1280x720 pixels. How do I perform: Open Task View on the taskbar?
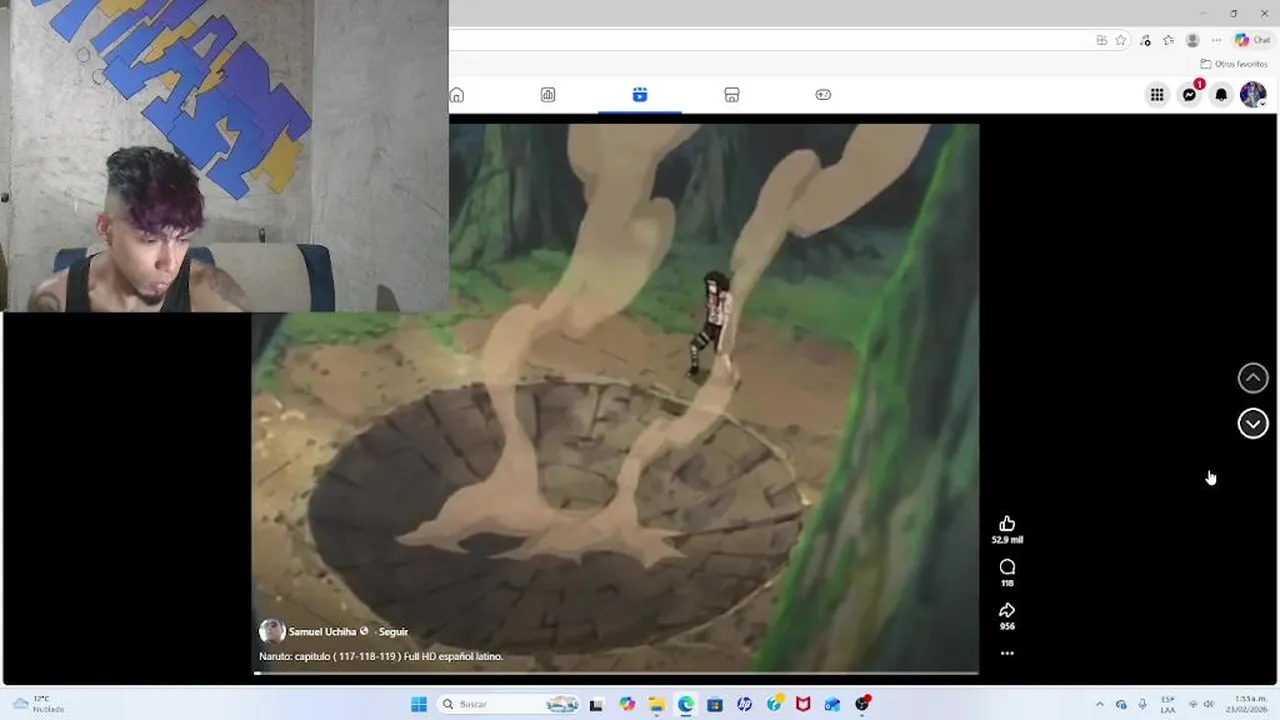click(x=596, y=704)
